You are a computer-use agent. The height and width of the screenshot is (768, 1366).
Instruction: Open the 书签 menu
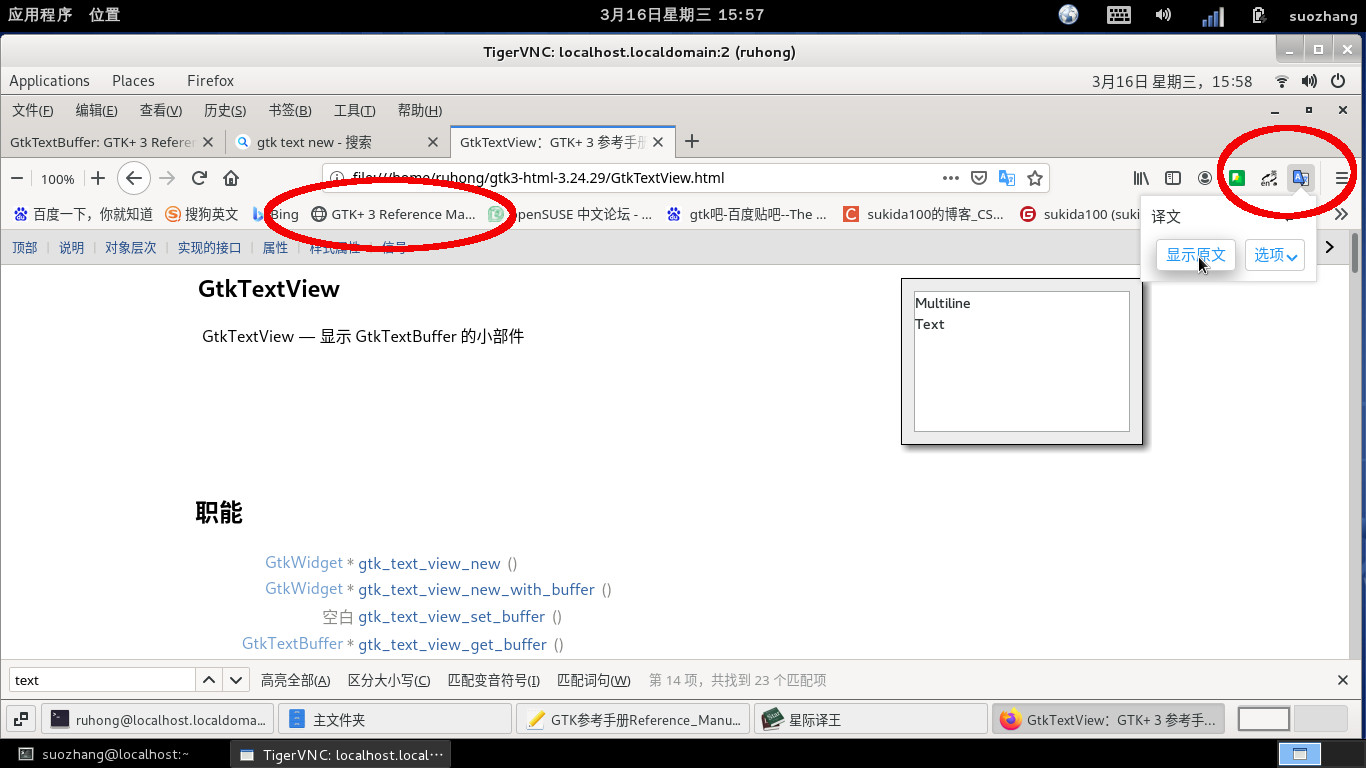289,110
